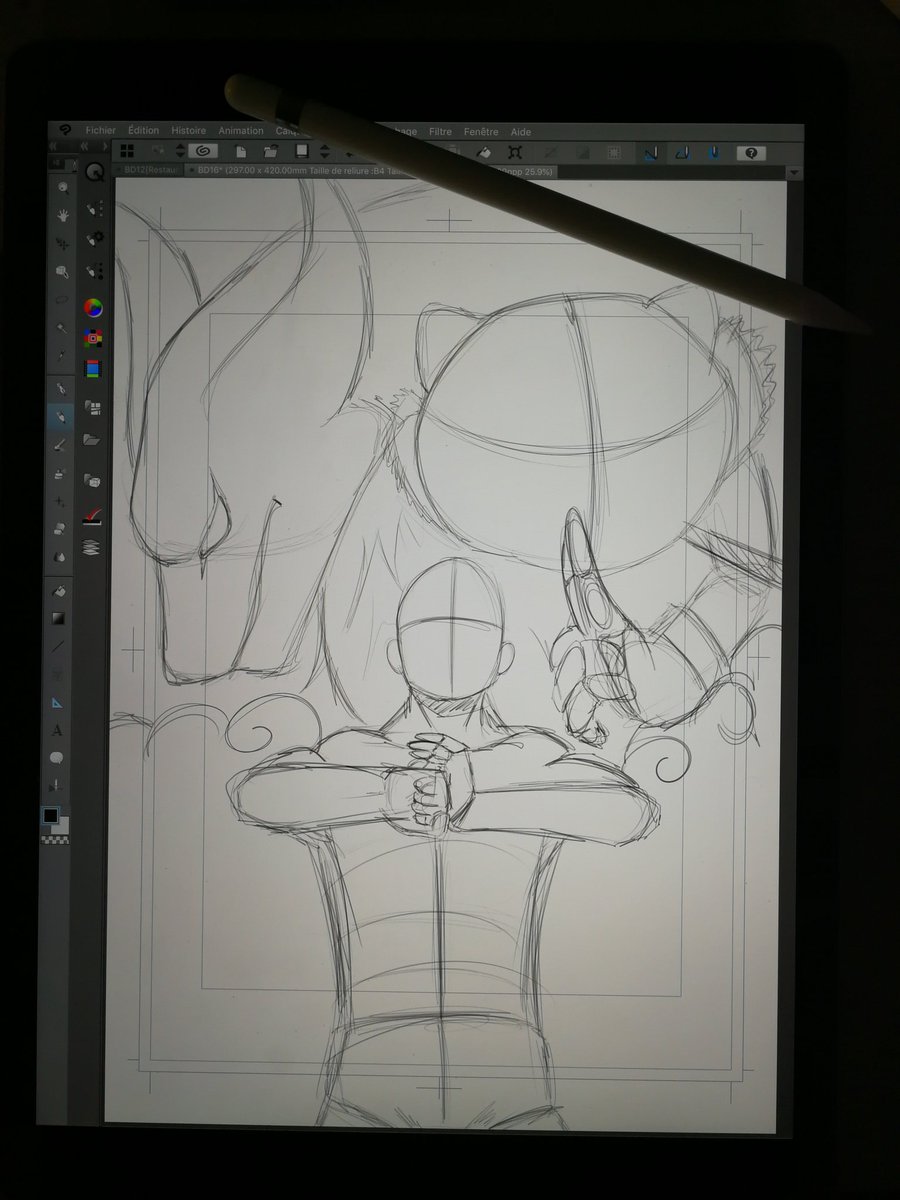Screen dimensions: 900x1200
Task: Open the Sub Tool panel
Action: pyautogui.click(x=95, y=209)
